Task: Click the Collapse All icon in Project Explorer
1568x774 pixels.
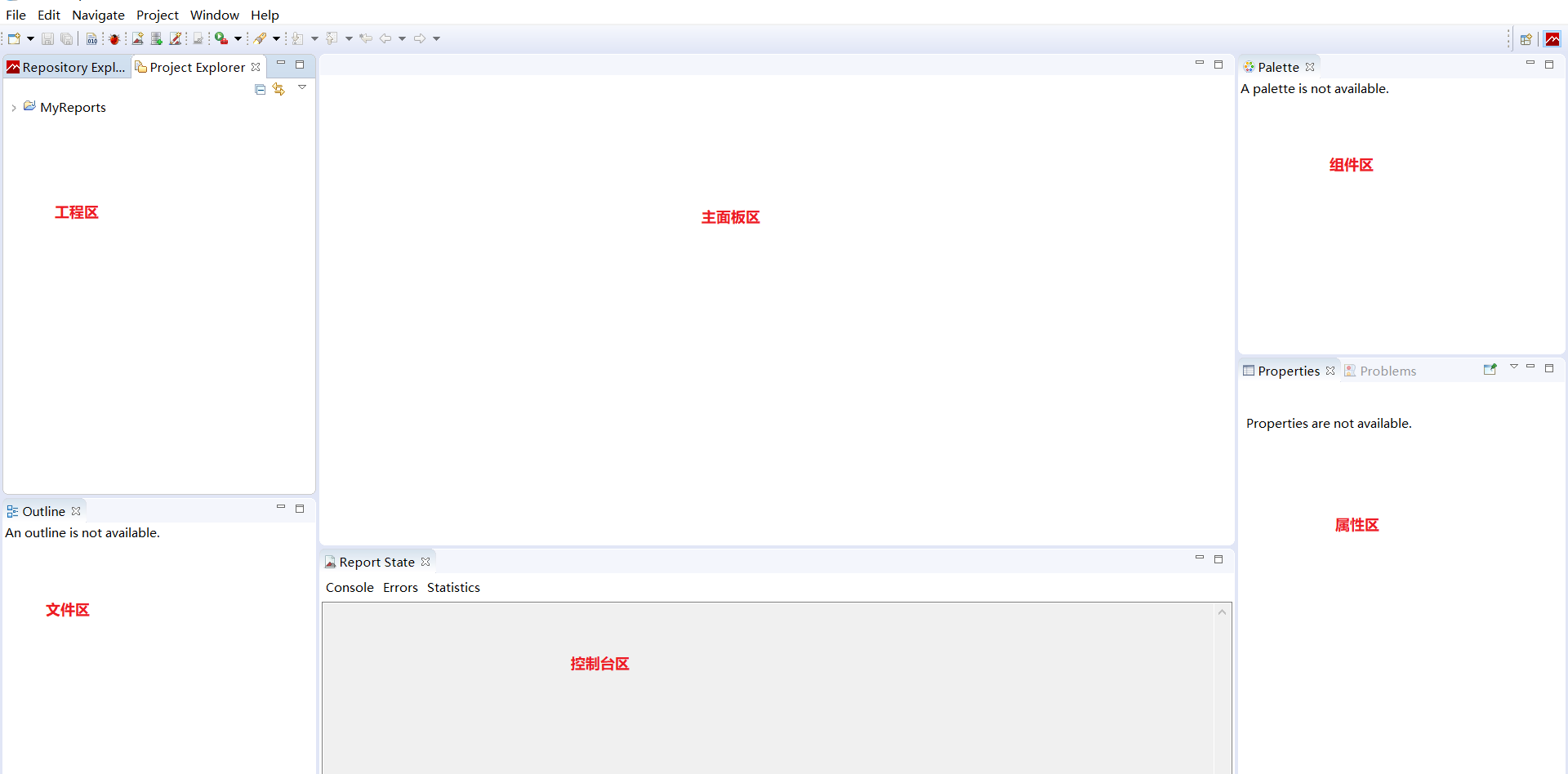Action: [261, 89]
